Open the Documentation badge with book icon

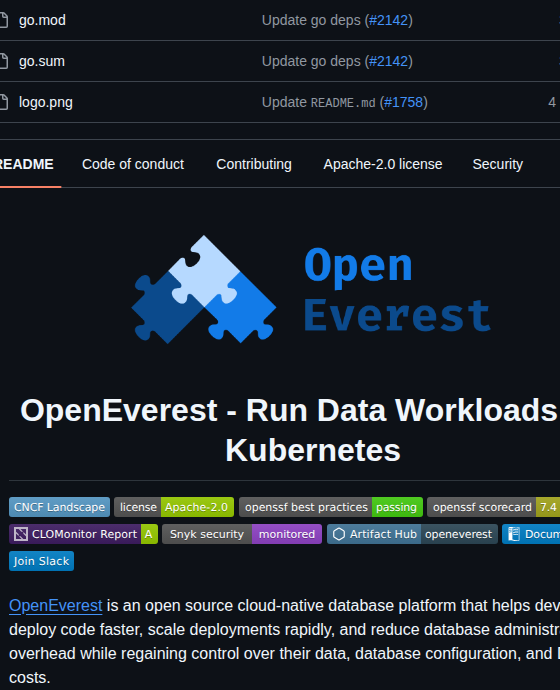531,534
